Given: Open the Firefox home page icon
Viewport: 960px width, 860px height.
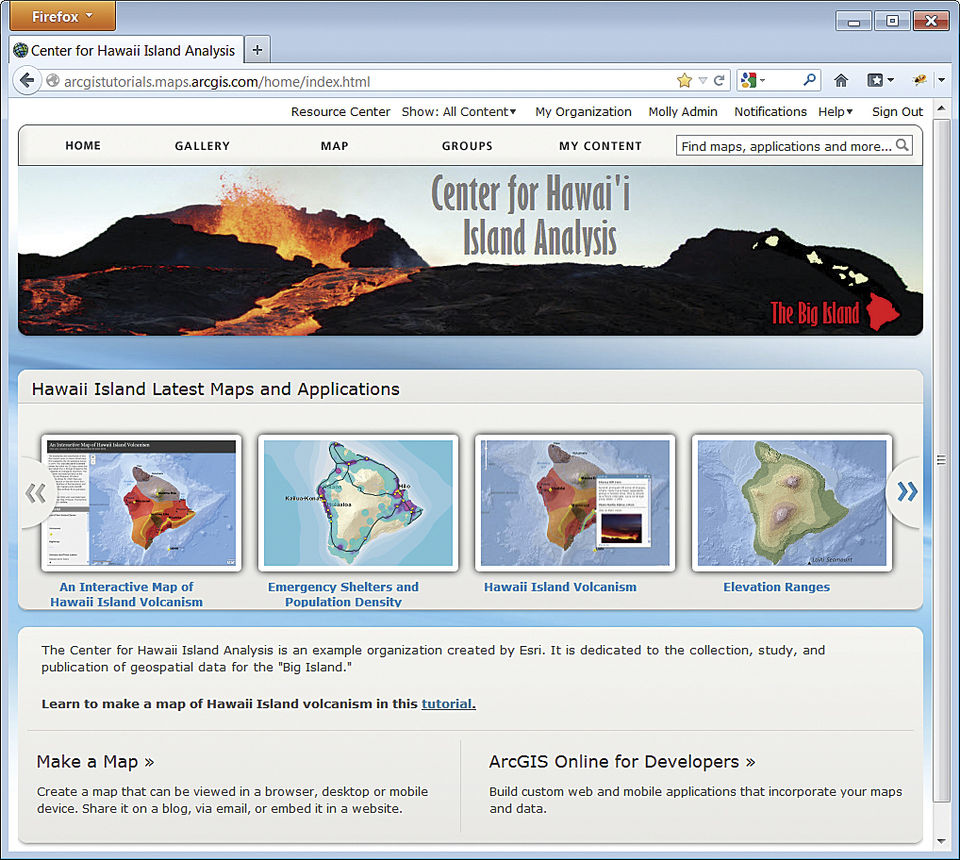Looking at the screenshot, I should 841,80.
